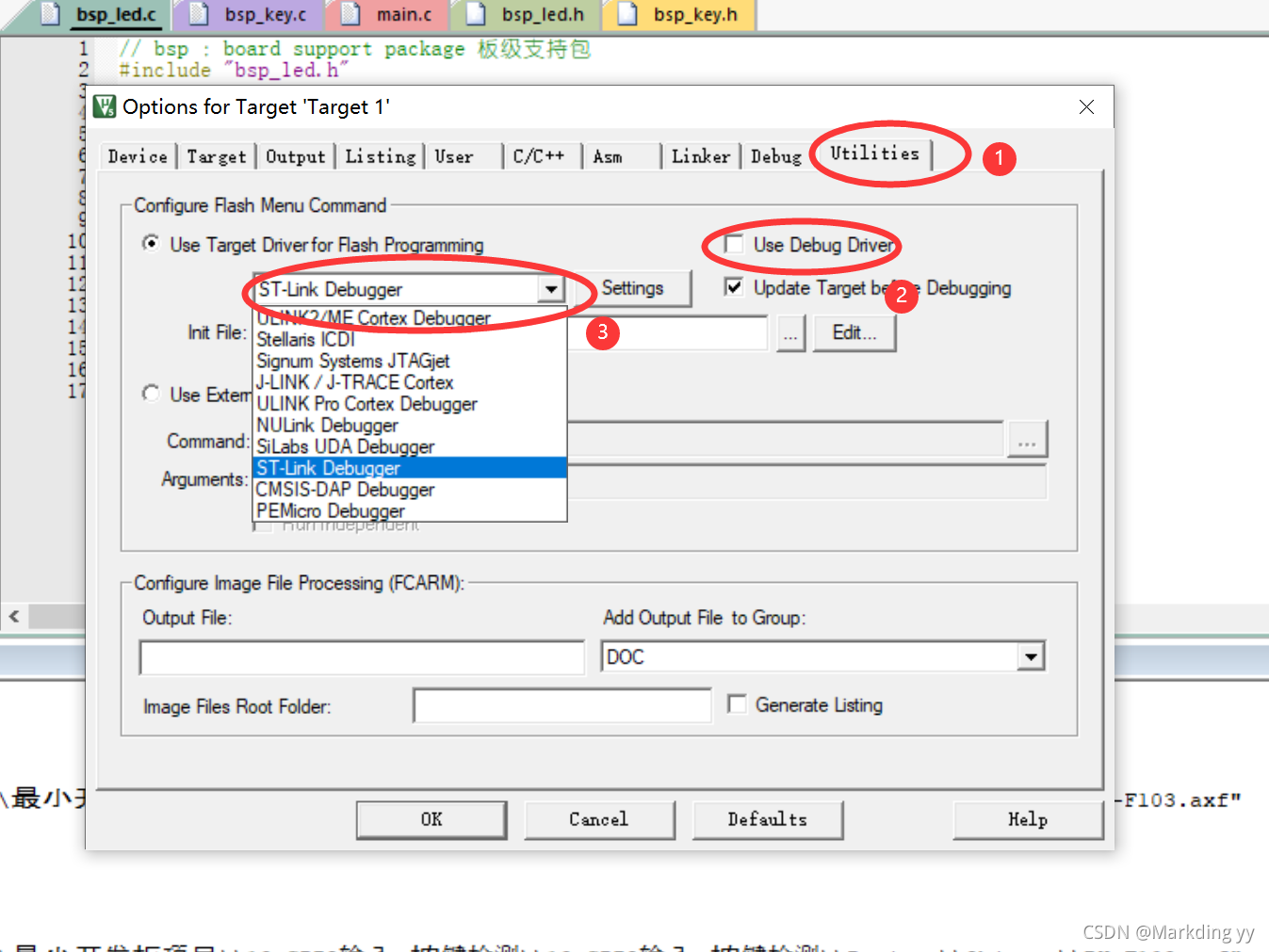This screenshot has width=1269, height=952.
Task: Enable the Use Debug Driver checkbox
Action: click(734, 245)
